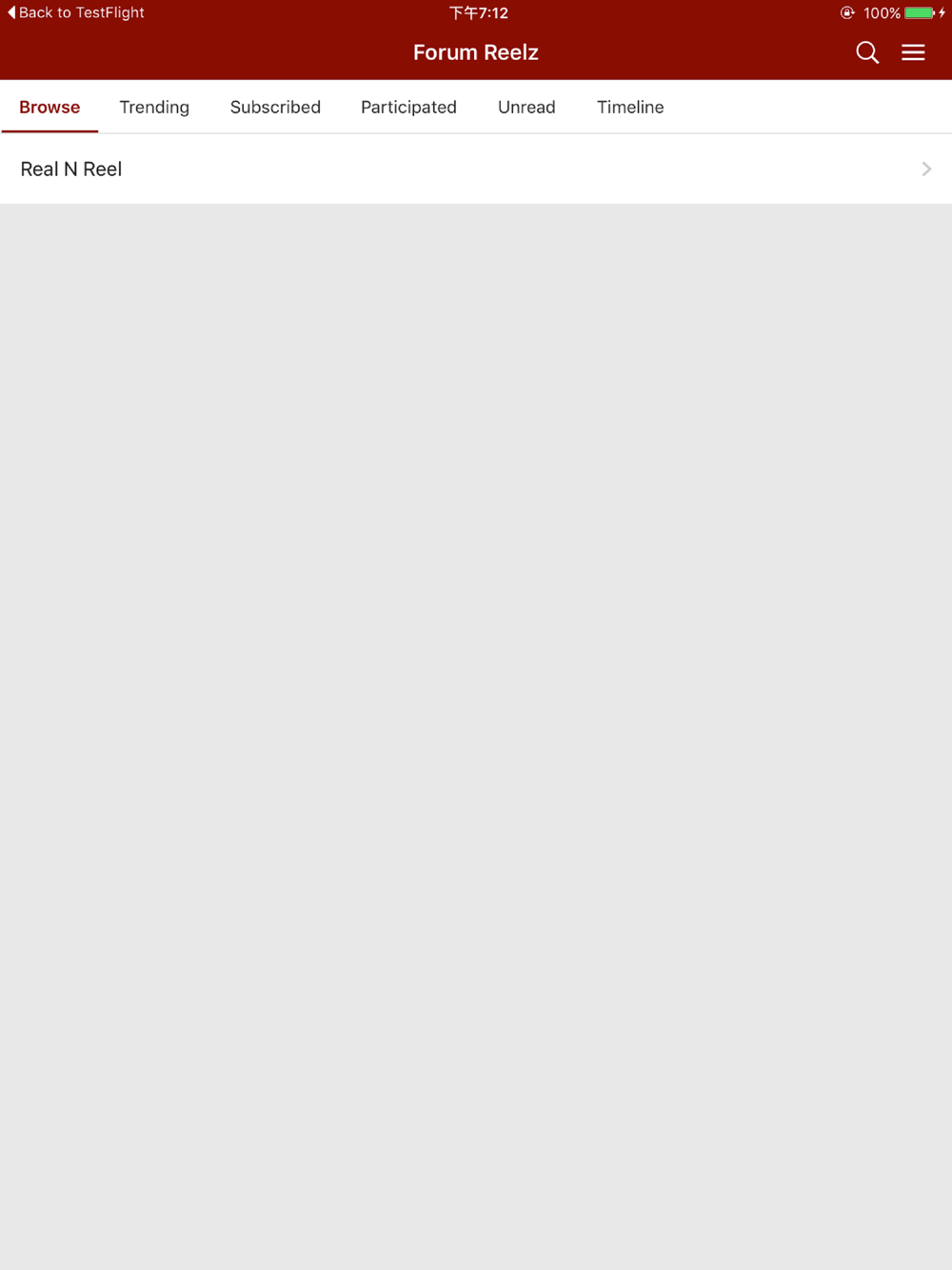Return via Back to TestFlight text

(x=82, y=12)
